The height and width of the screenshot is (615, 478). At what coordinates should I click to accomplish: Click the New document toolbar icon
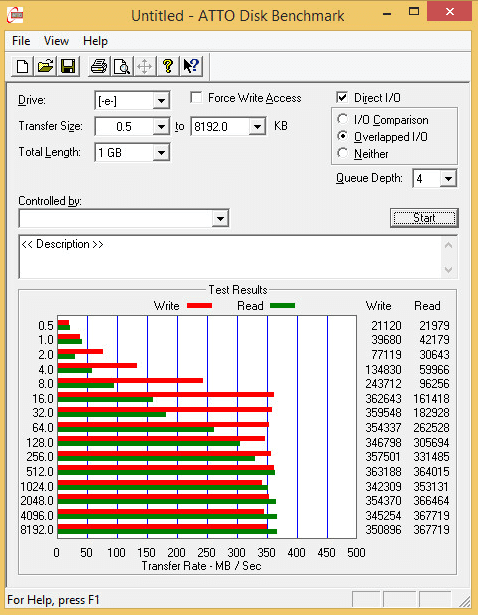click(22, 66)
